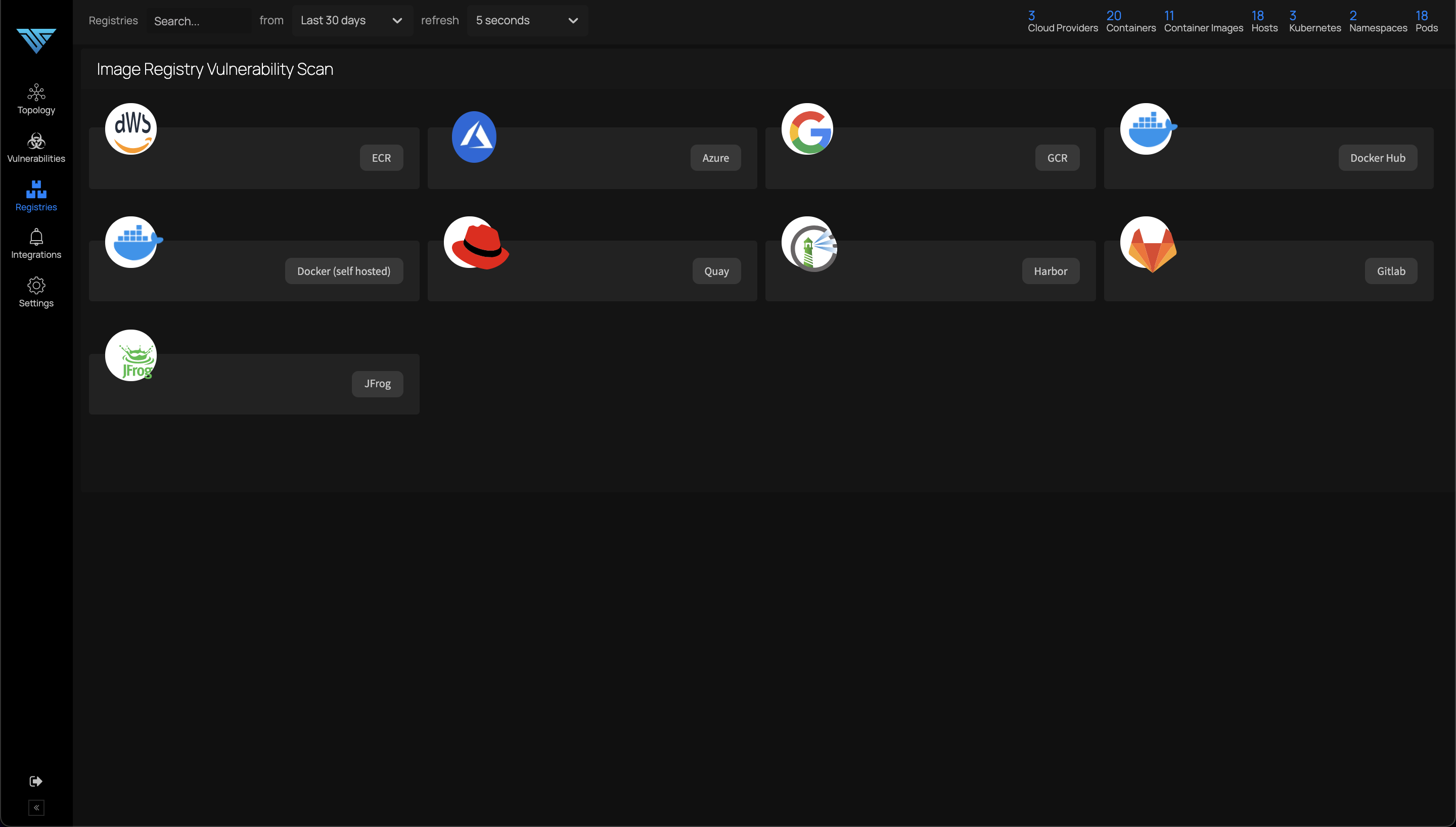Open the Quay registry

[716, 271]
